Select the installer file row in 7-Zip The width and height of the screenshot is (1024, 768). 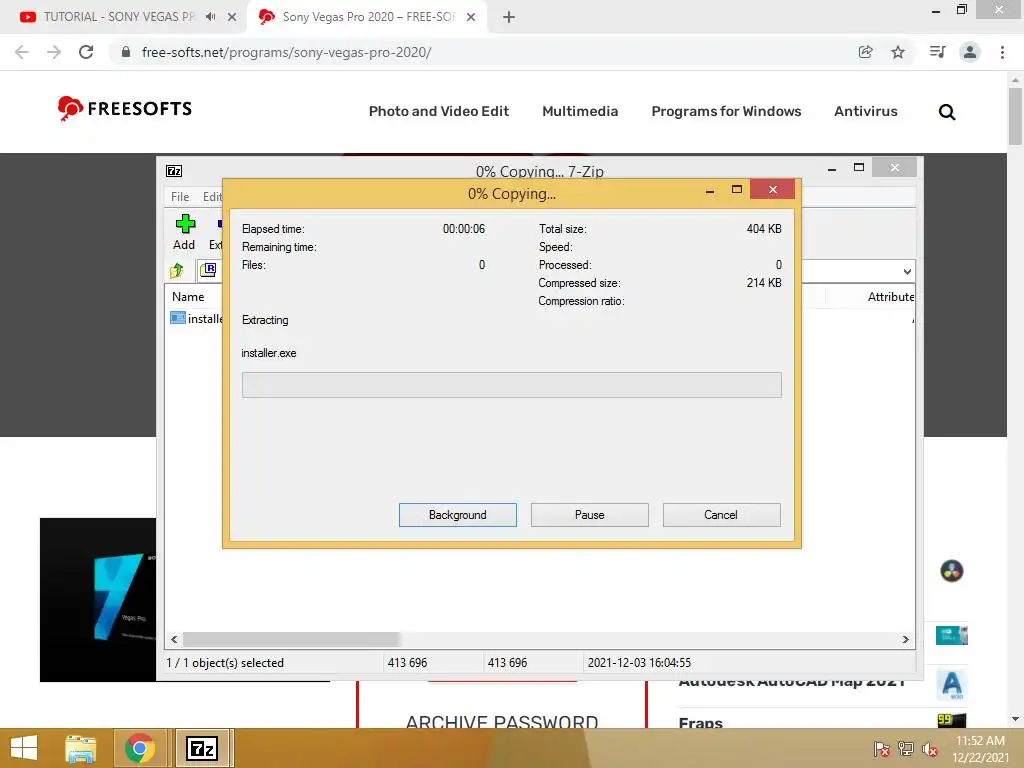196,319
